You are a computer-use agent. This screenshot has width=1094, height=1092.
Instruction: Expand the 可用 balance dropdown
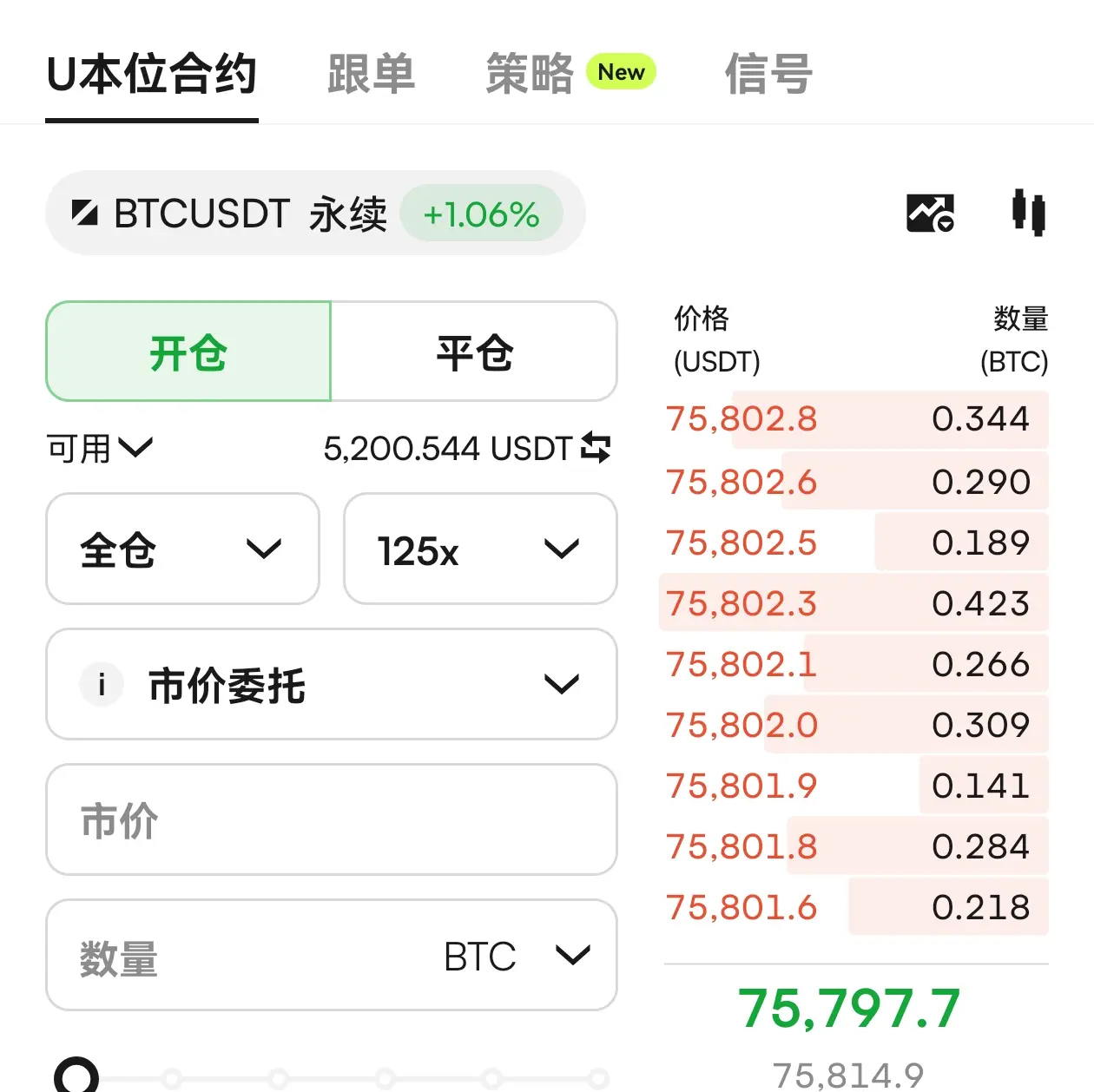99,449
